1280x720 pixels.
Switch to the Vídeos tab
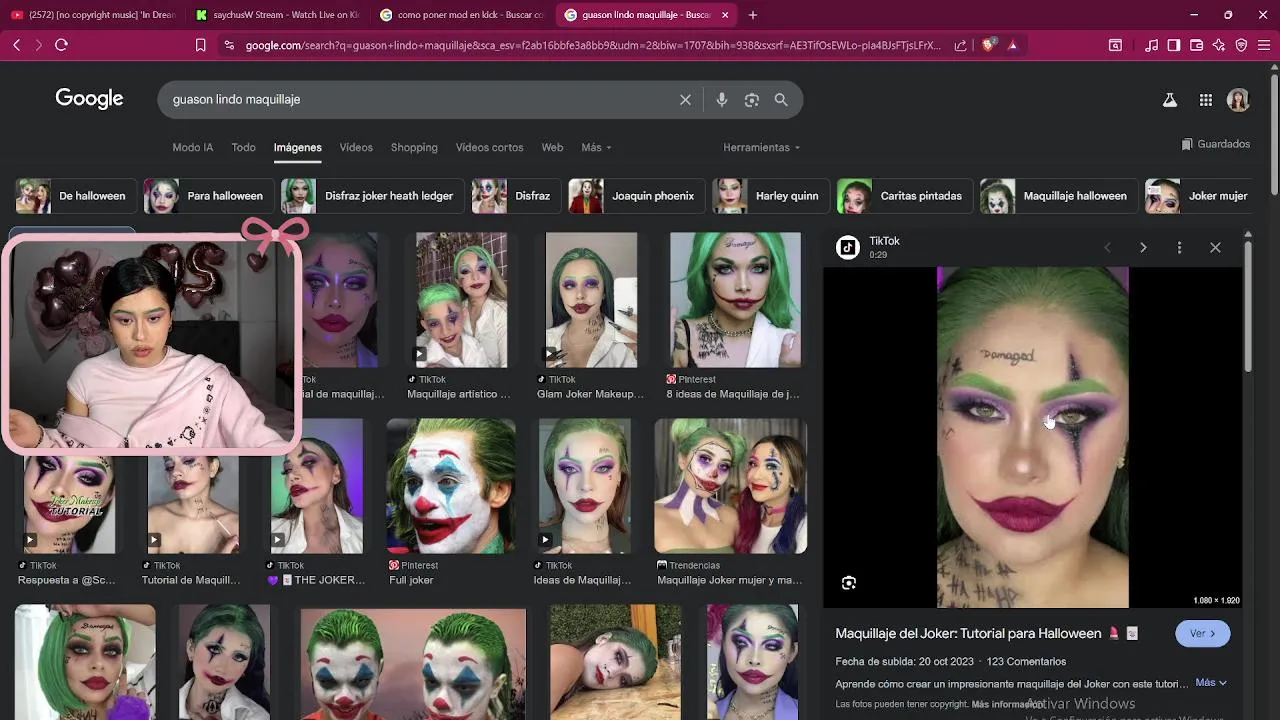pyautogui.click(x=356, y=147)
